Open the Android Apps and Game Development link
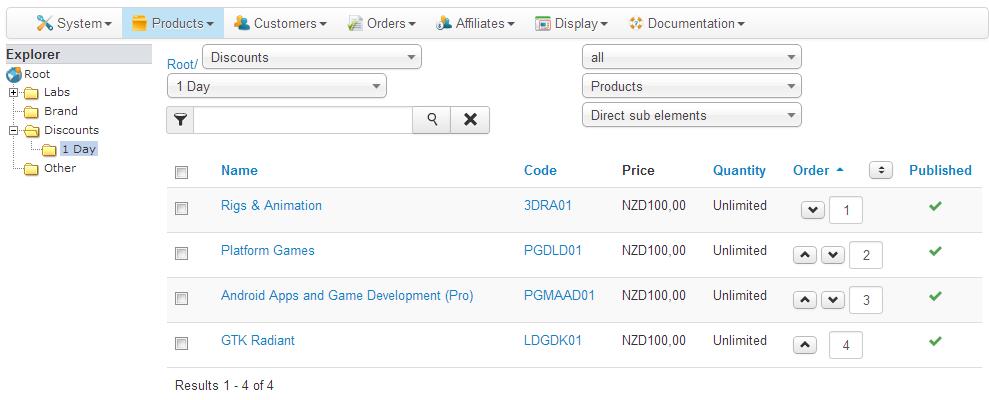The image size is (989, 400). (347, 296)
